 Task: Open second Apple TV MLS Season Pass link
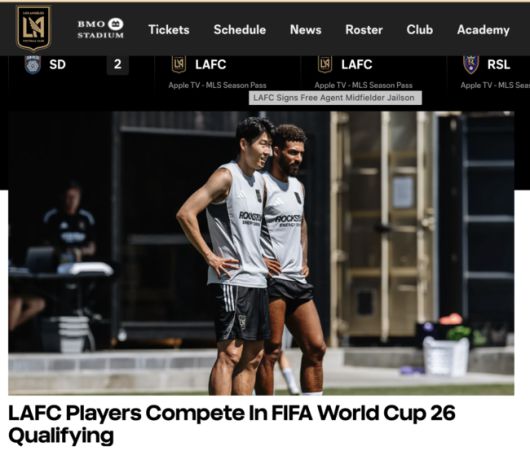point(363,85)
